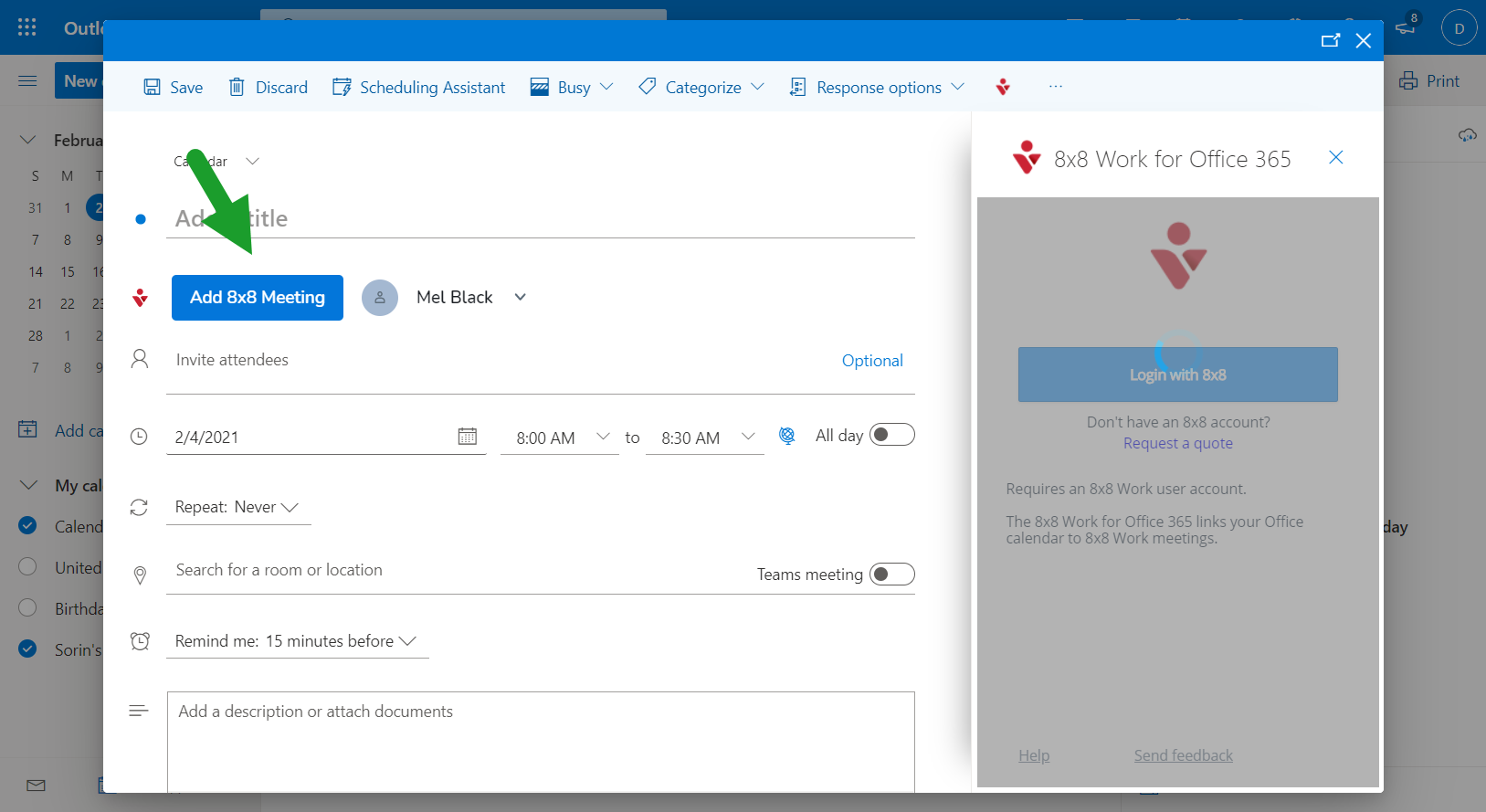Click Print button in background window
The height and width of the screenshot is (812, 1486).
(x=1429, y=81)
